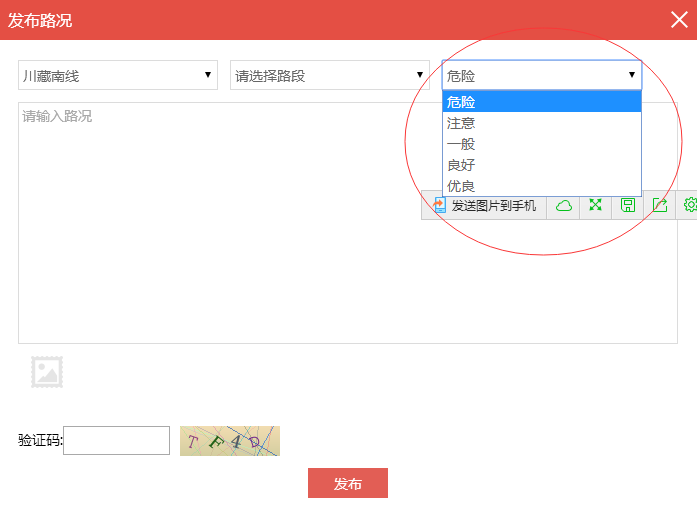697x506 pixels.
Task: Open the 川藏南线 route dropdown
Action: 118,75
